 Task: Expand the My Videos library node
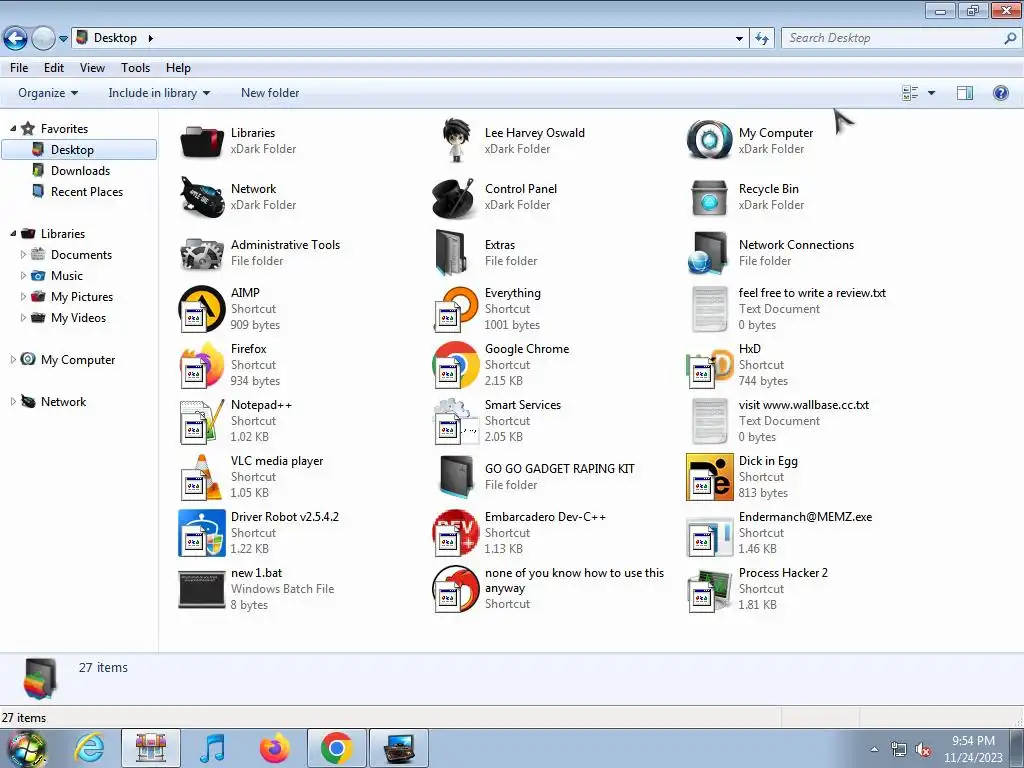coord(24,317)
